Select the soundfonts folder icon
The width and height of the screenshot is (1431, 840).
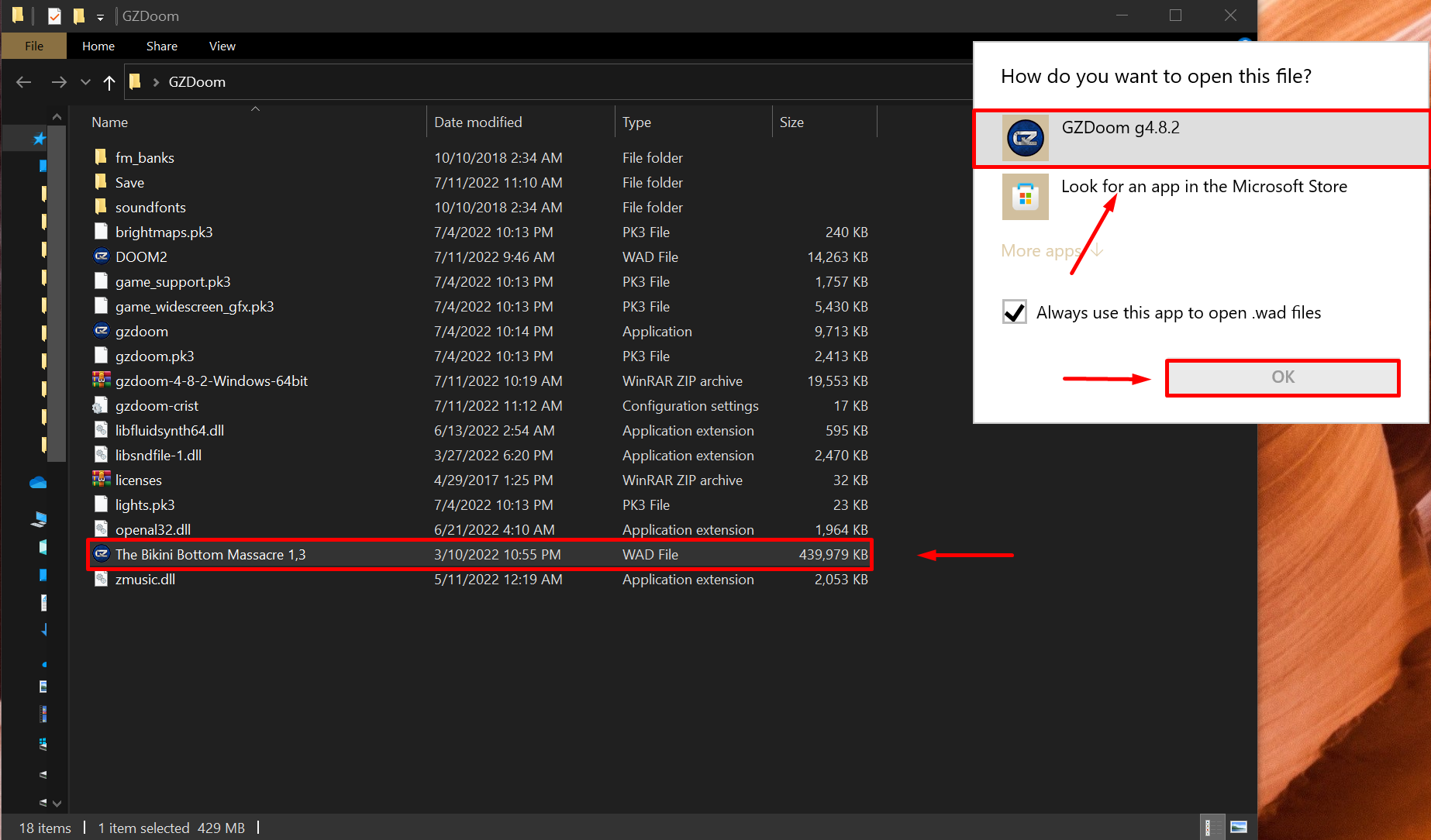click(101, 207)
